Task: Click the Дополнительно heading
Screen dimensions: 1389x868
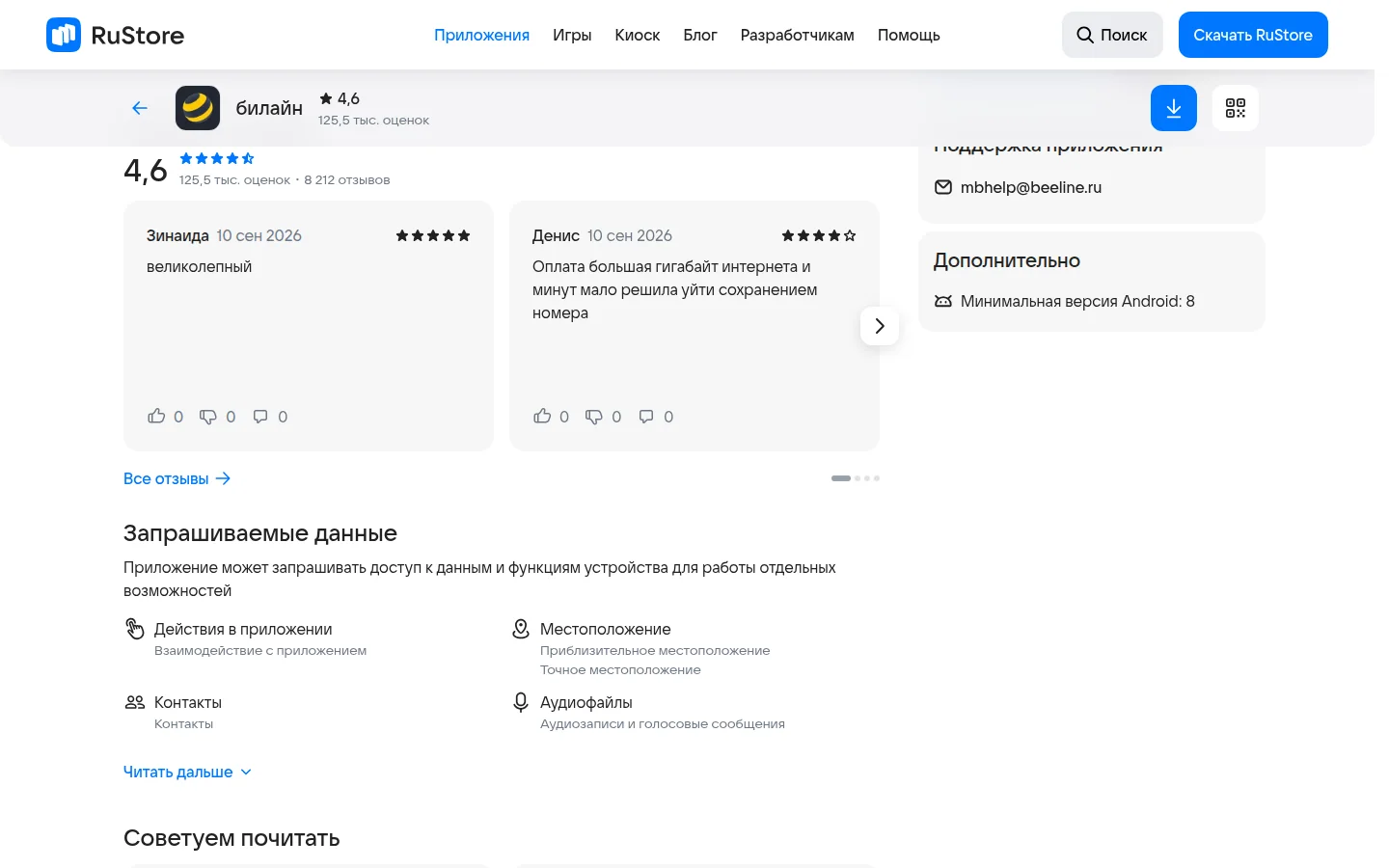Action: (1007, 260)
